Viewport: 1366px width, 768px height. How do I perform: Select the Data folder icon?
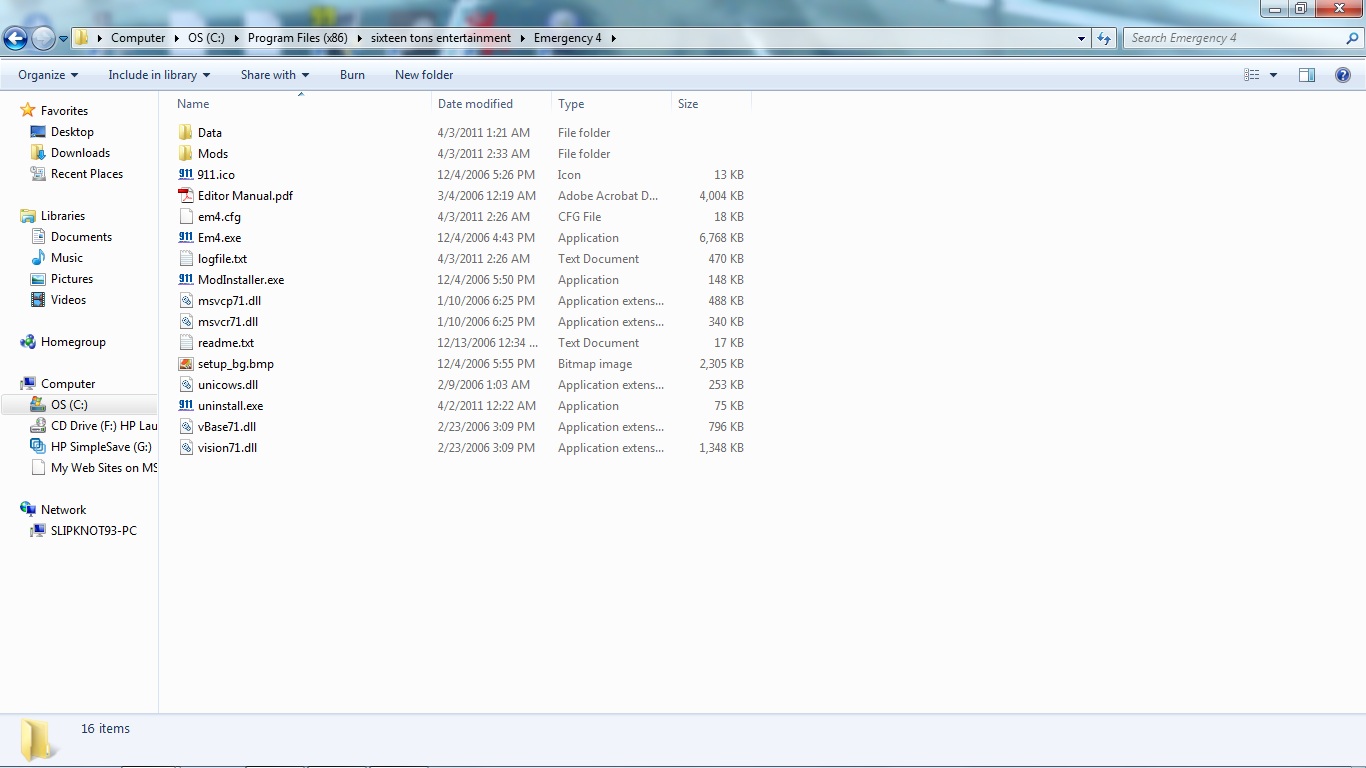(x=186, y=133)
